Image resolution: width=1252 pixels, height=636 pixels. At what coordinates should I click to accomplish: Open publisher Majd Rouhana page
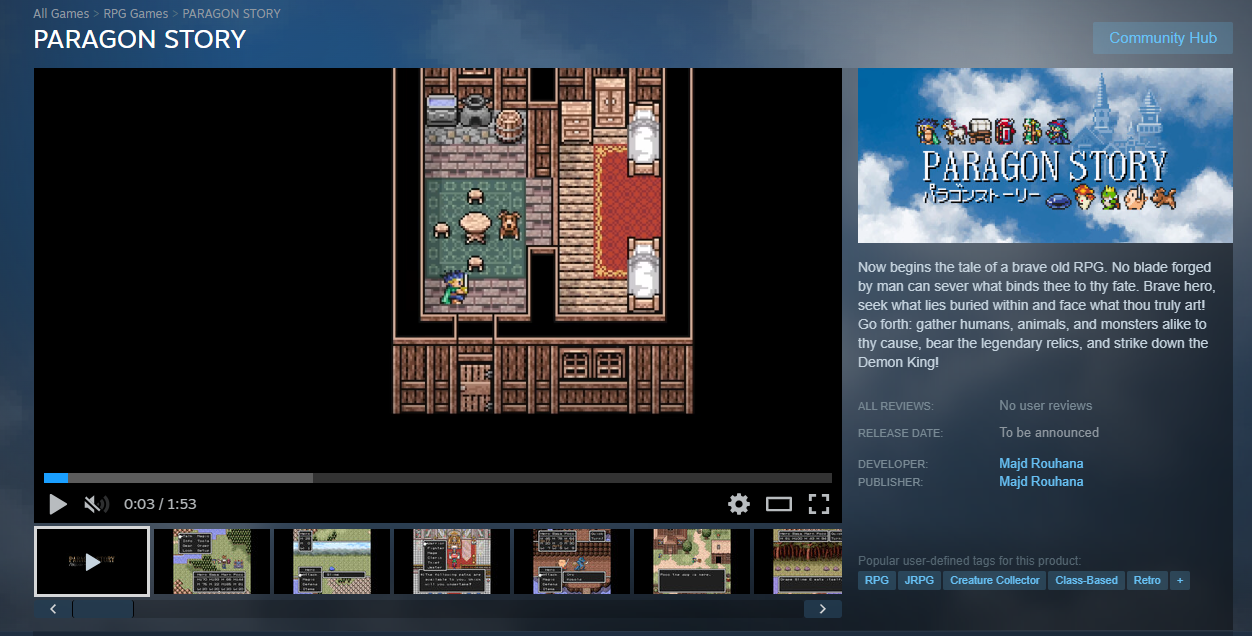pos(1041,482)
